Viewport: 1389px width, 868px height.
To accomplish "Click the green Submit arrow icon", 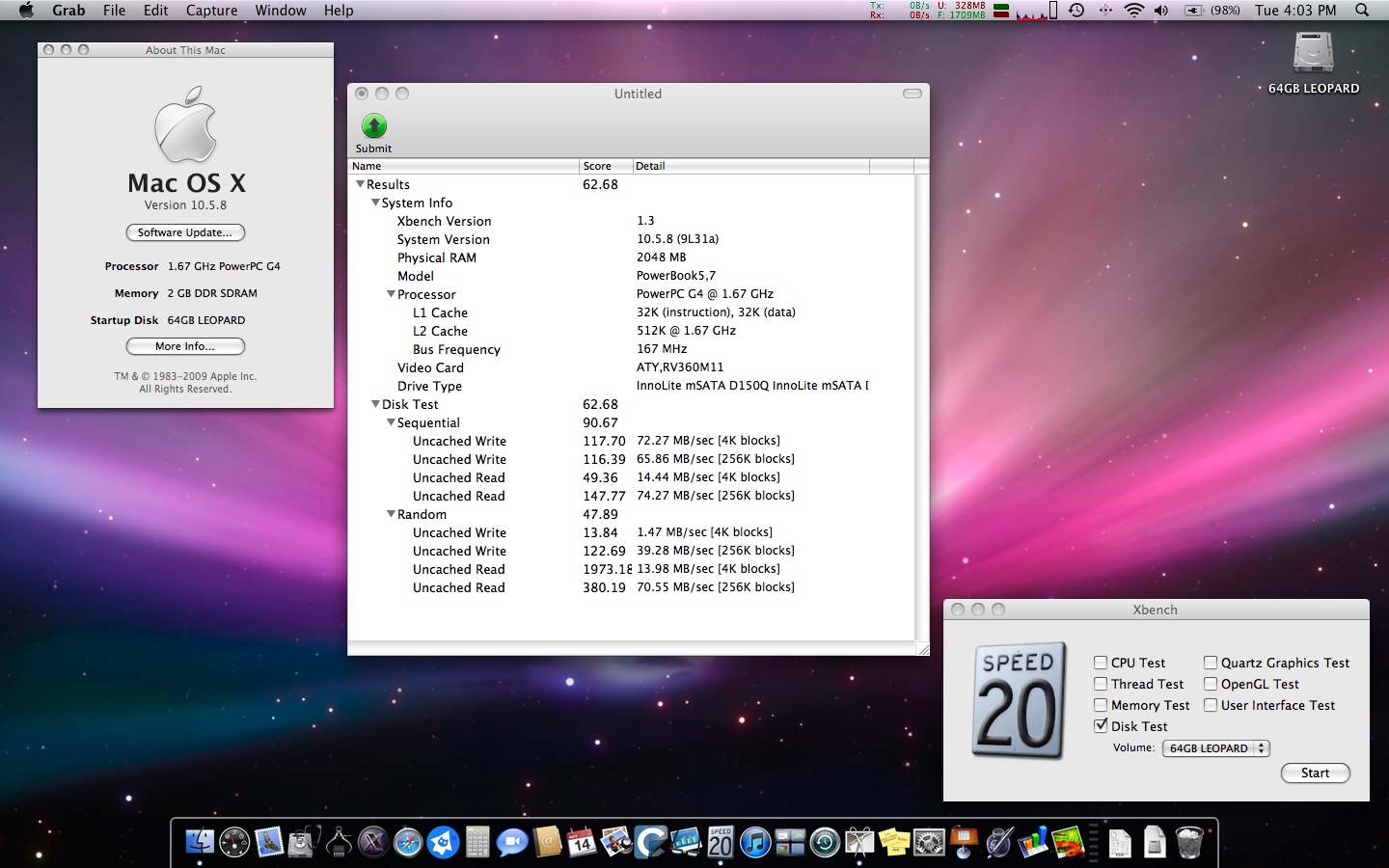I will tap(373, 126).
